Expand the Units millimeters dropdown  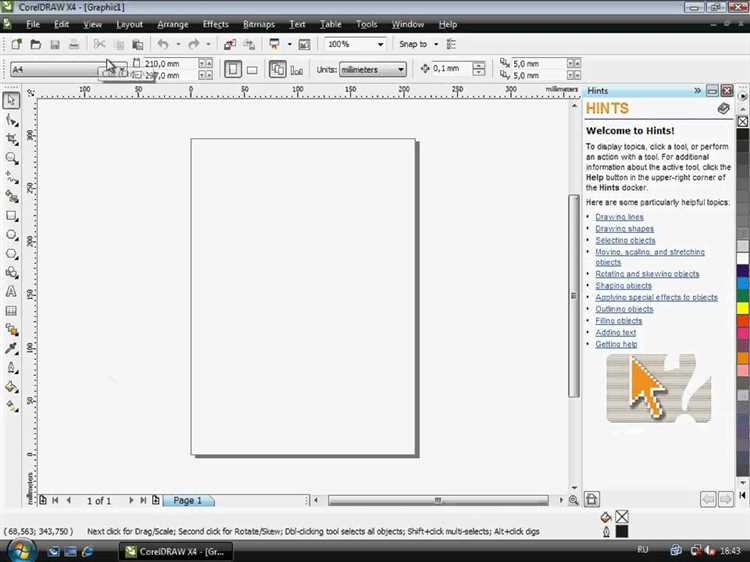click(400, 69)
